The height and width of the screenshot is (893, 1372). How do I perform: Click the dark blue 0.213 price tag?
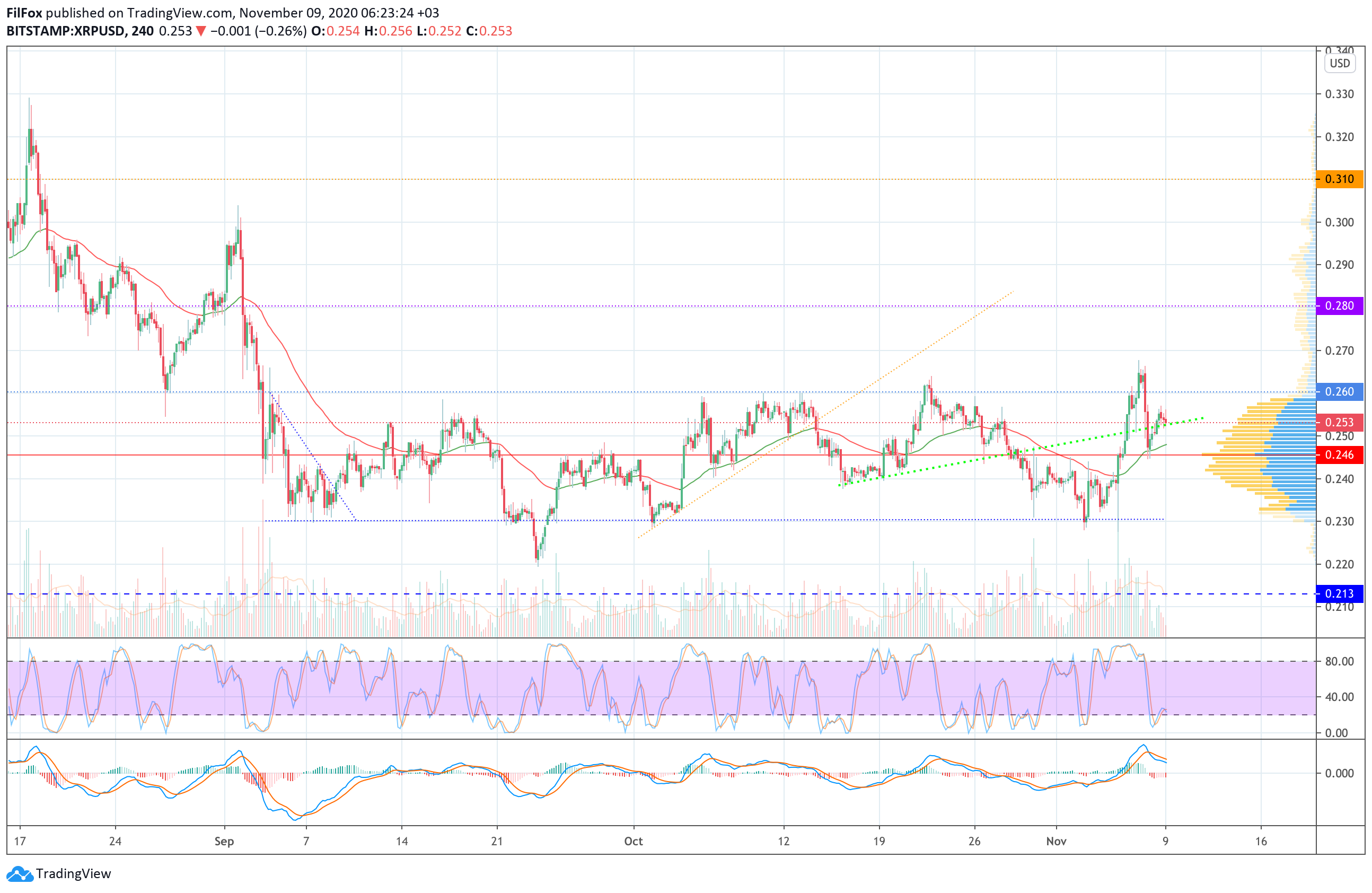1339,594
